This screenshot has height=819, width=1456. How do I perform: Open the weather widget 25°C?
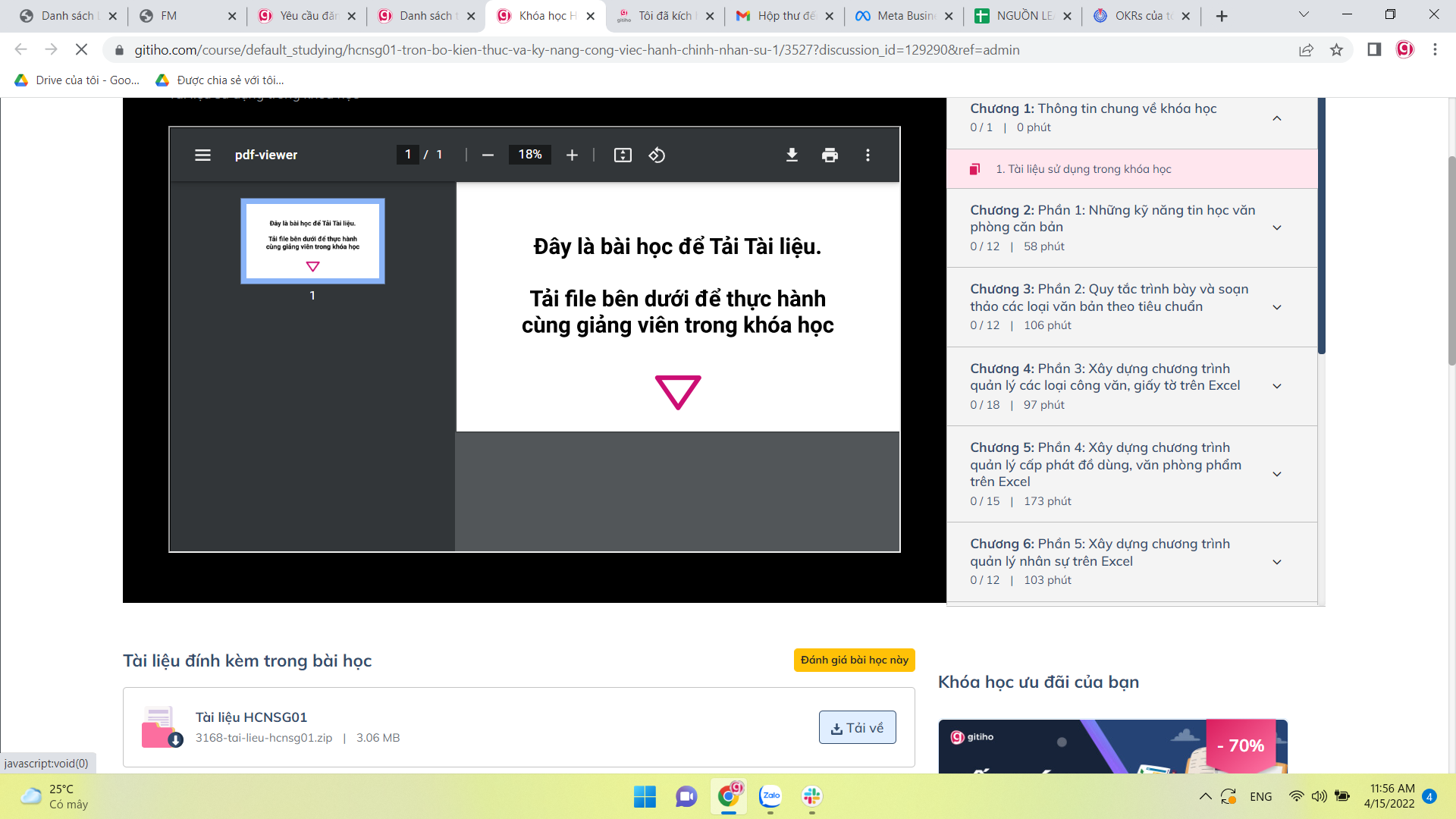(55, 796)
